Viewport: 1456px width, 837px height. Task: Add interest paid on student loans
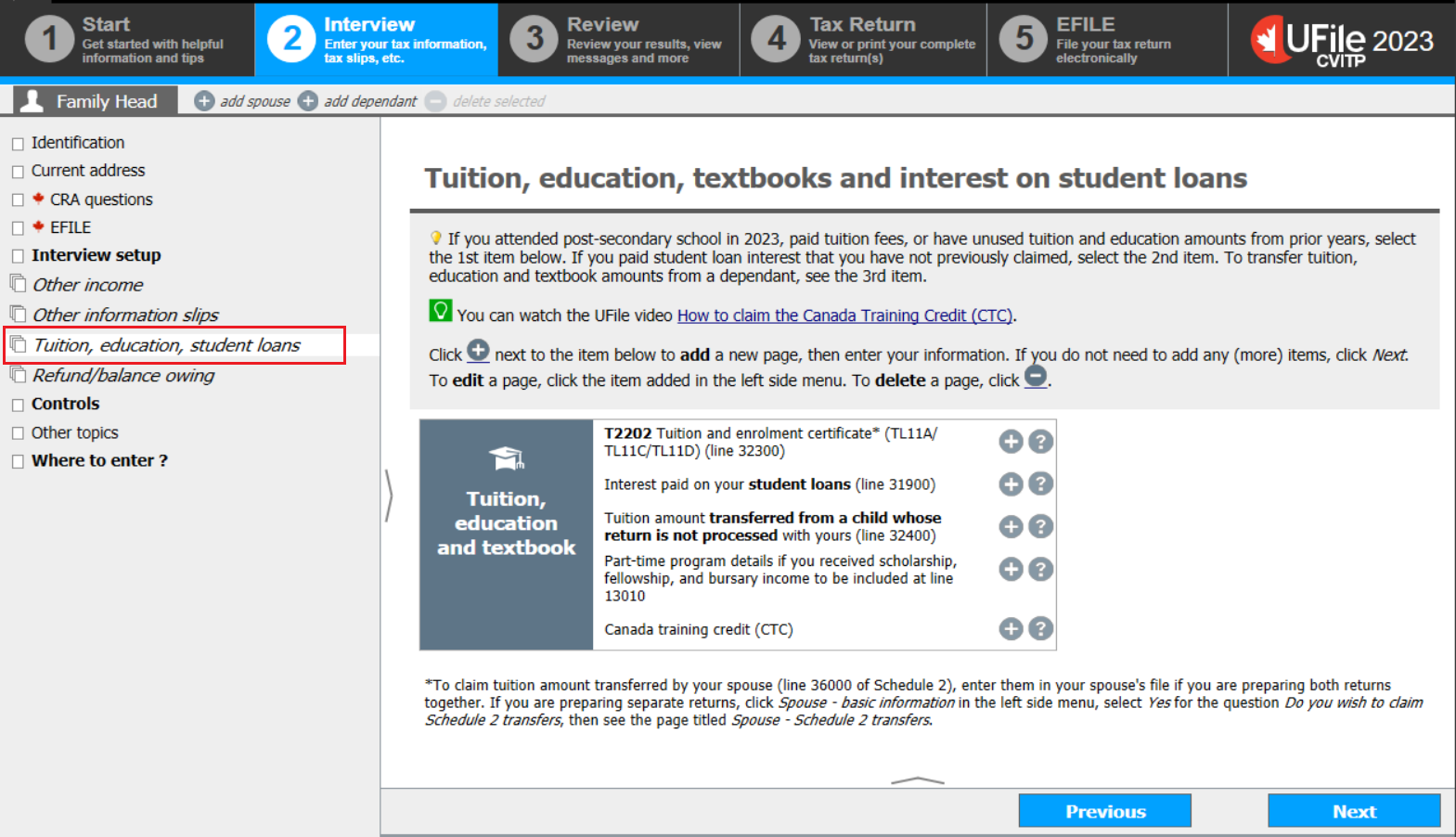click(1011, 483)
